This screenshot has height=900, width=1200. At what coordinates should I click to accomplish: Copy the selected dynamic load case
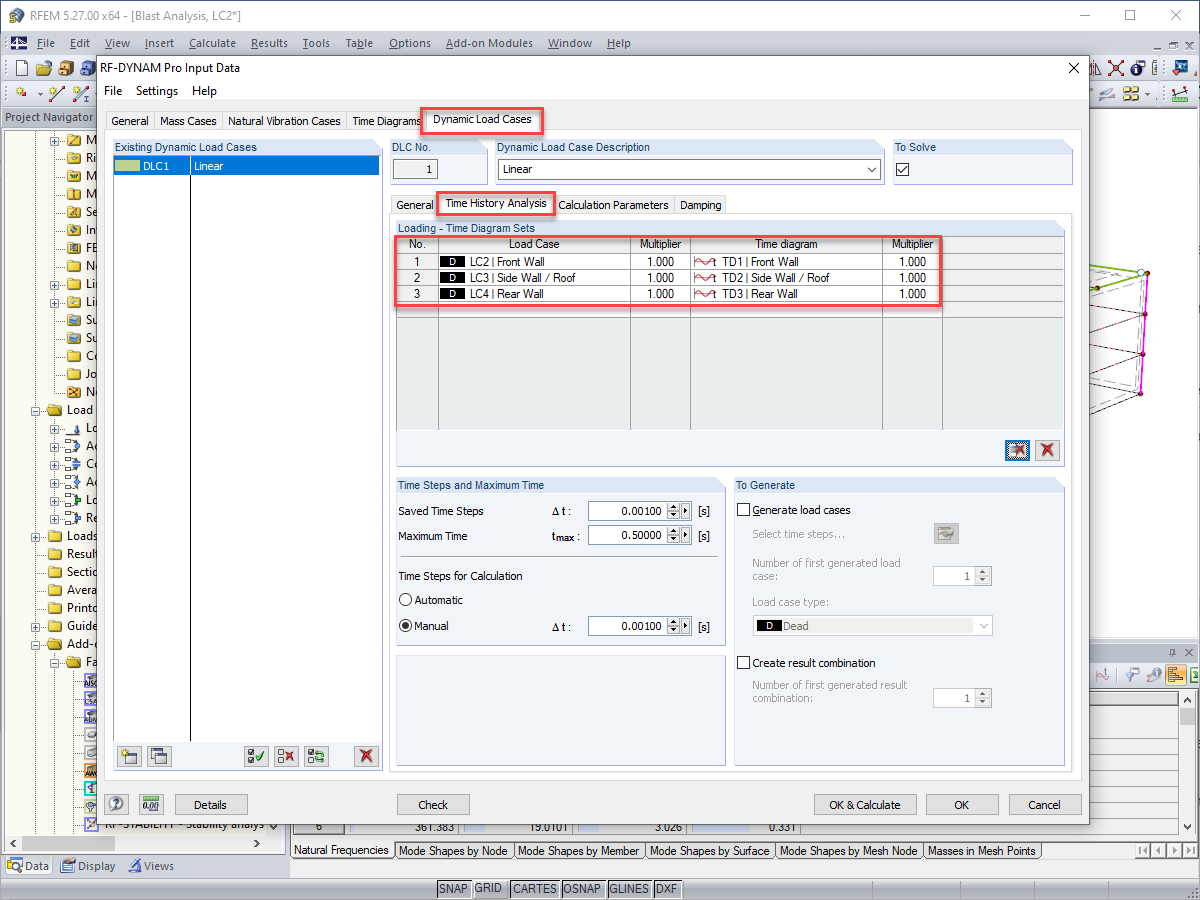click(x=159, y=756)
